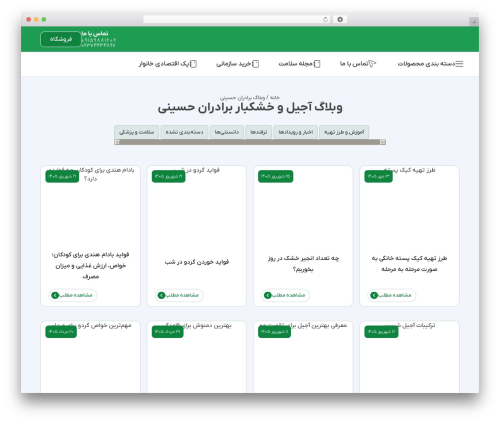Click the date badge on the معرفی بهترین آجیل card
The image size is (500, 423).
point(274,332)
